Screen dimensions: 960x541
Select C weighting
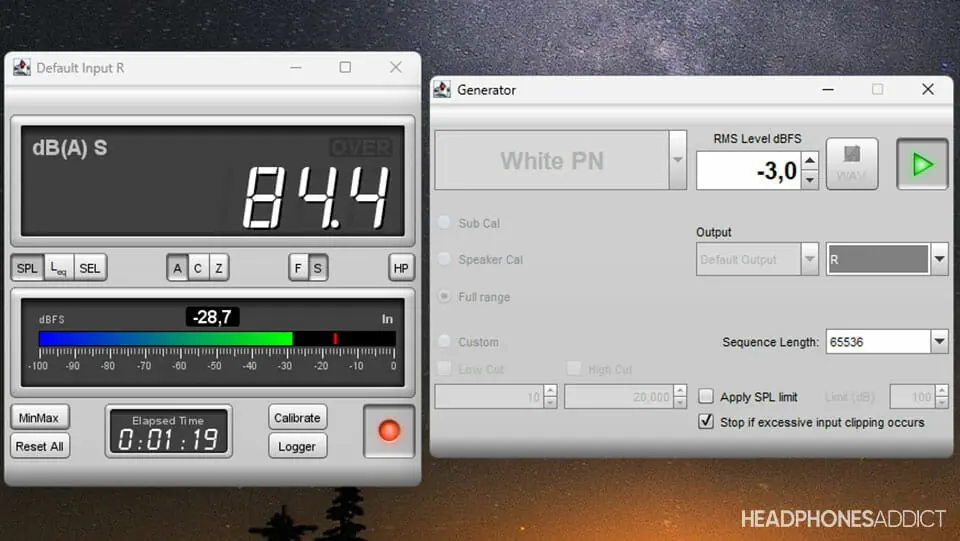(198, 268)
